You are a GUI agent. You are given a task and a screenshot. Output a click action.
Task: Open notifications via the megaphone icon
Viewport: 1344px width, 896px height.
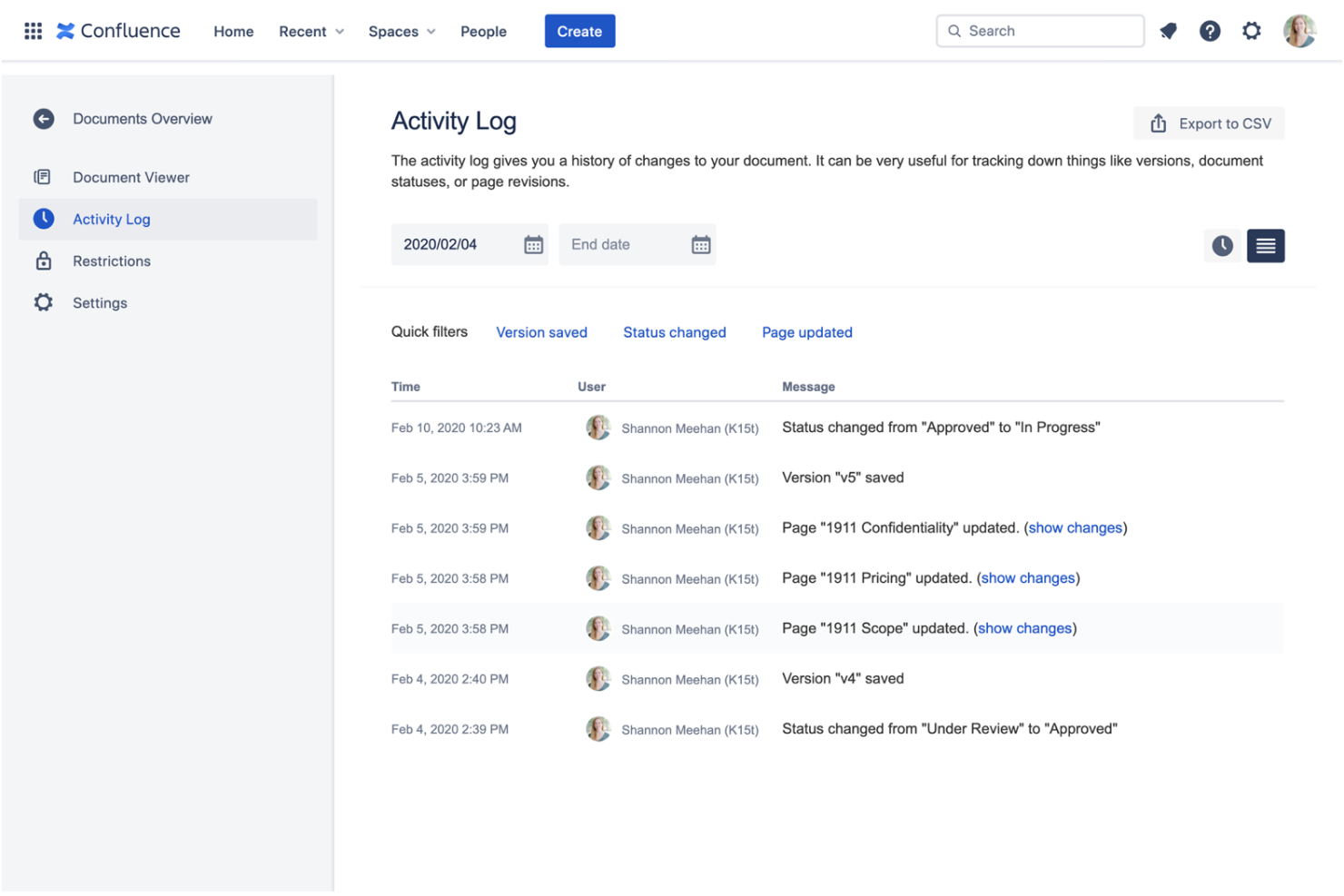point(1168,30)
